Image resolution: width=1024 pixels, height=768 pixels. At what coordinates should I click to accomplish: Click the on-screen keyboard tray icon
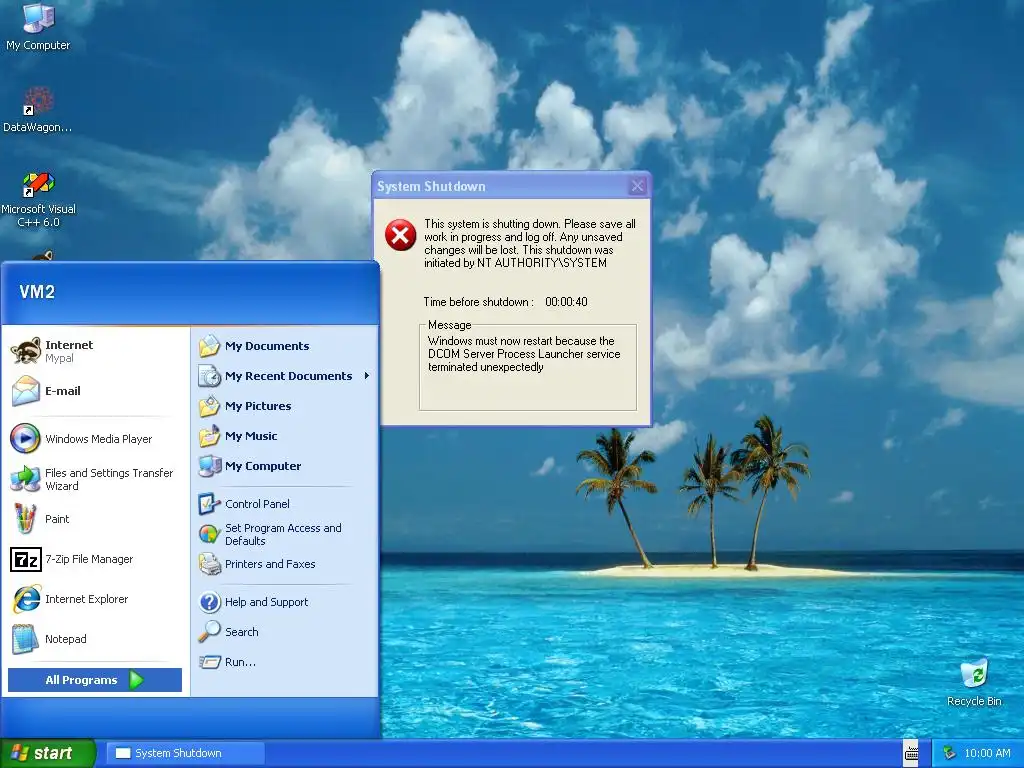911,753
